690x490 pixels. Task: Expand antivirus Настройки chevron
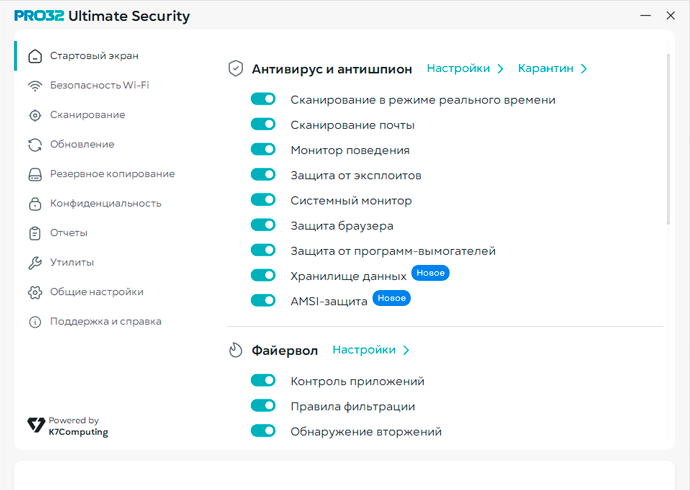500,69
